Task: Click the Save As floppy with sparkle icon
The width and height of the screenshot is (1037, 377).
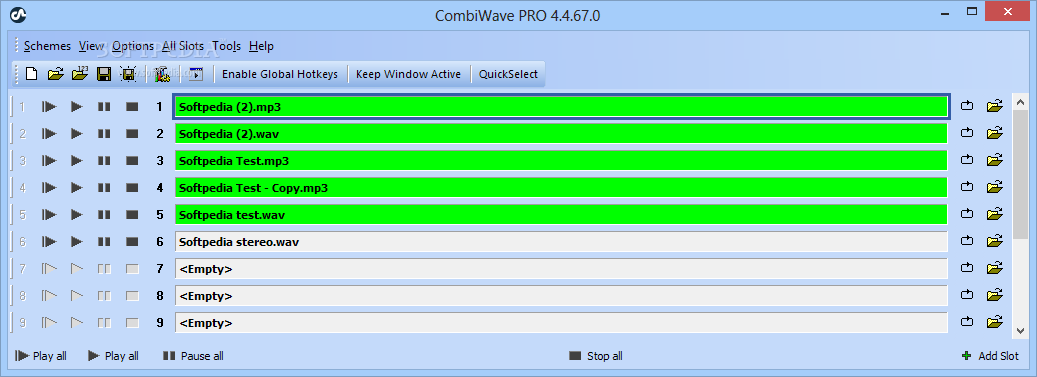Action: point(128,74)
